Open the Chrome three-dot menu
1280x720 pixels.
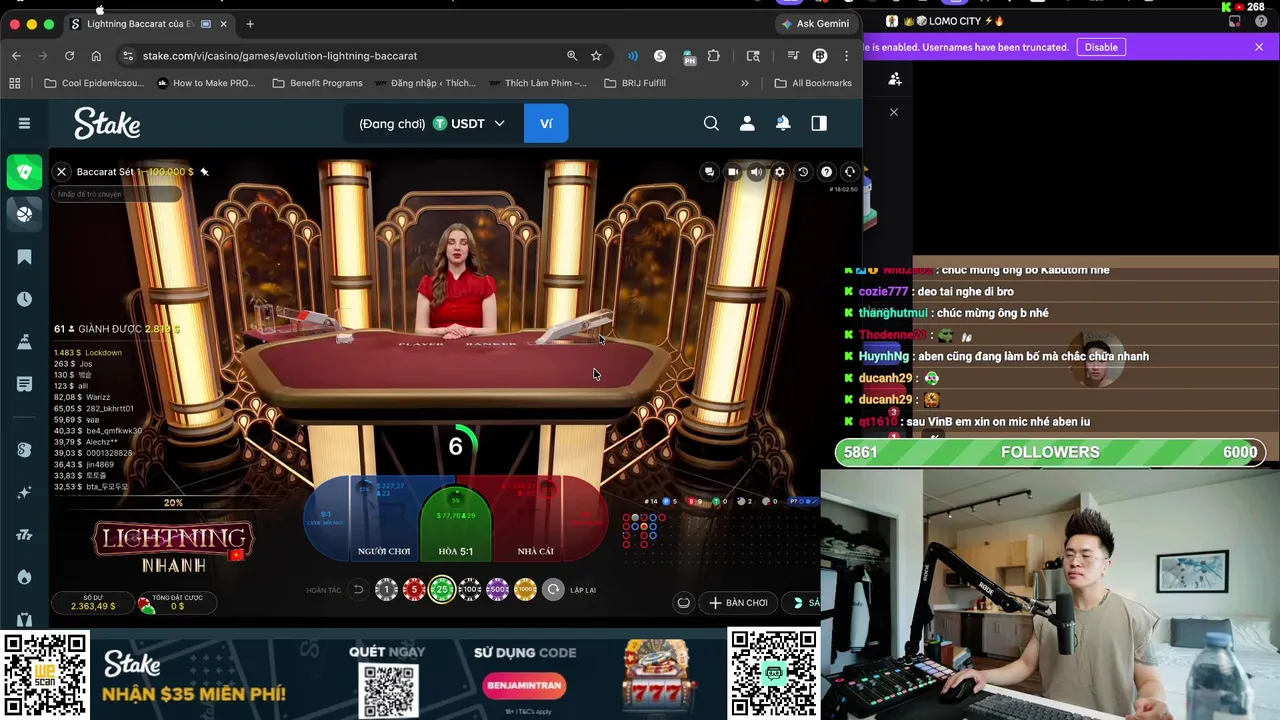tap(846, 56)
